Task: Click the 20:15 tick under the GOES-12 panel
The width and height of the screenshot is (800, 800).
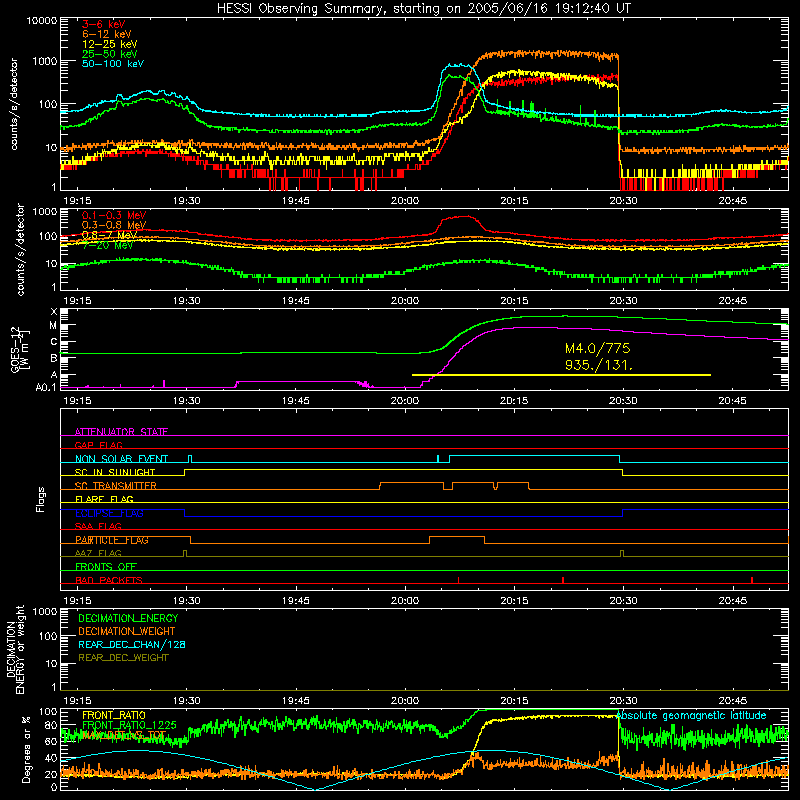Action: 514,401
